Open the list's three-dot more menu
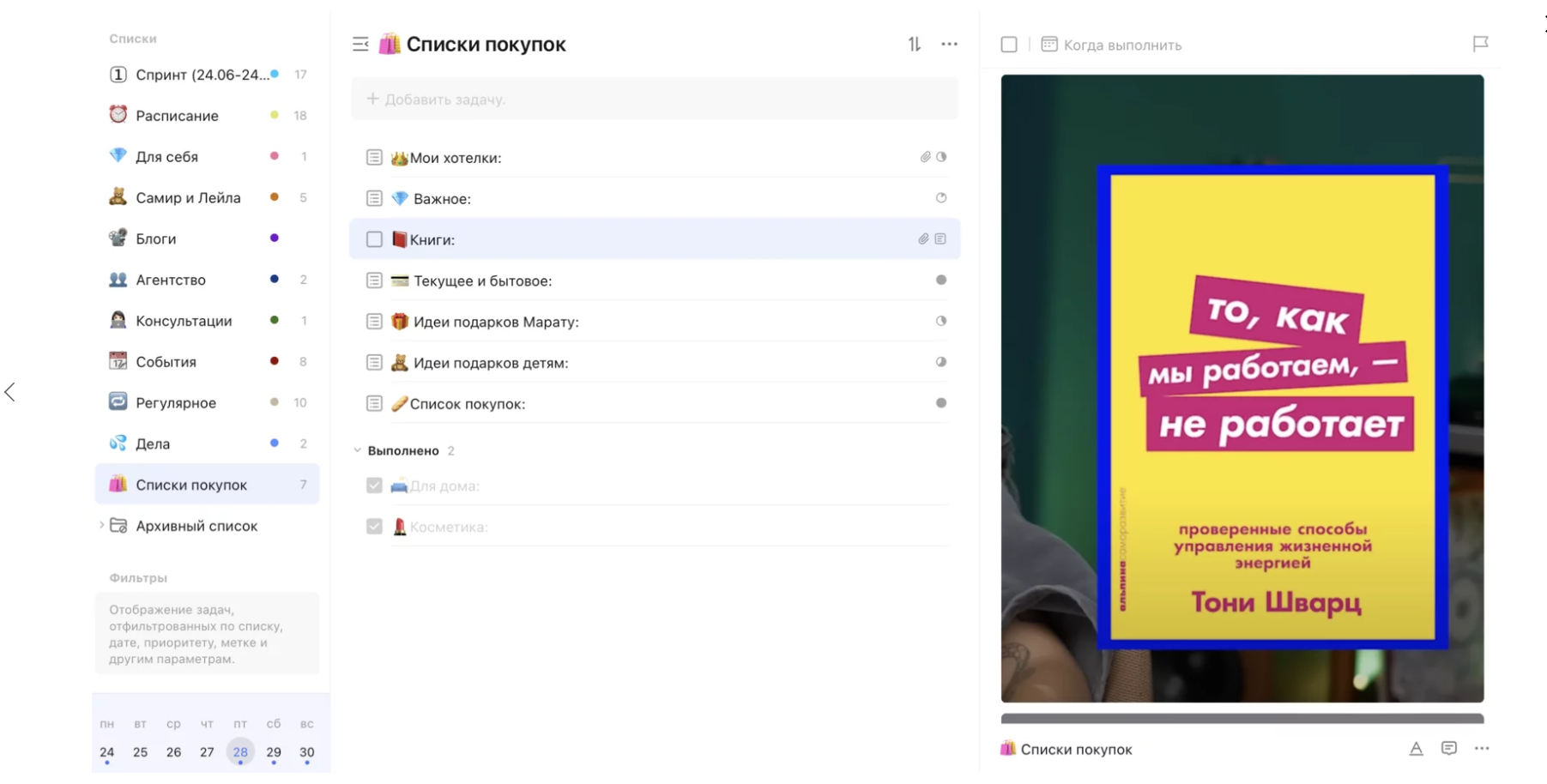Screen dimensions: 1547x784 (x=949, y=45)
